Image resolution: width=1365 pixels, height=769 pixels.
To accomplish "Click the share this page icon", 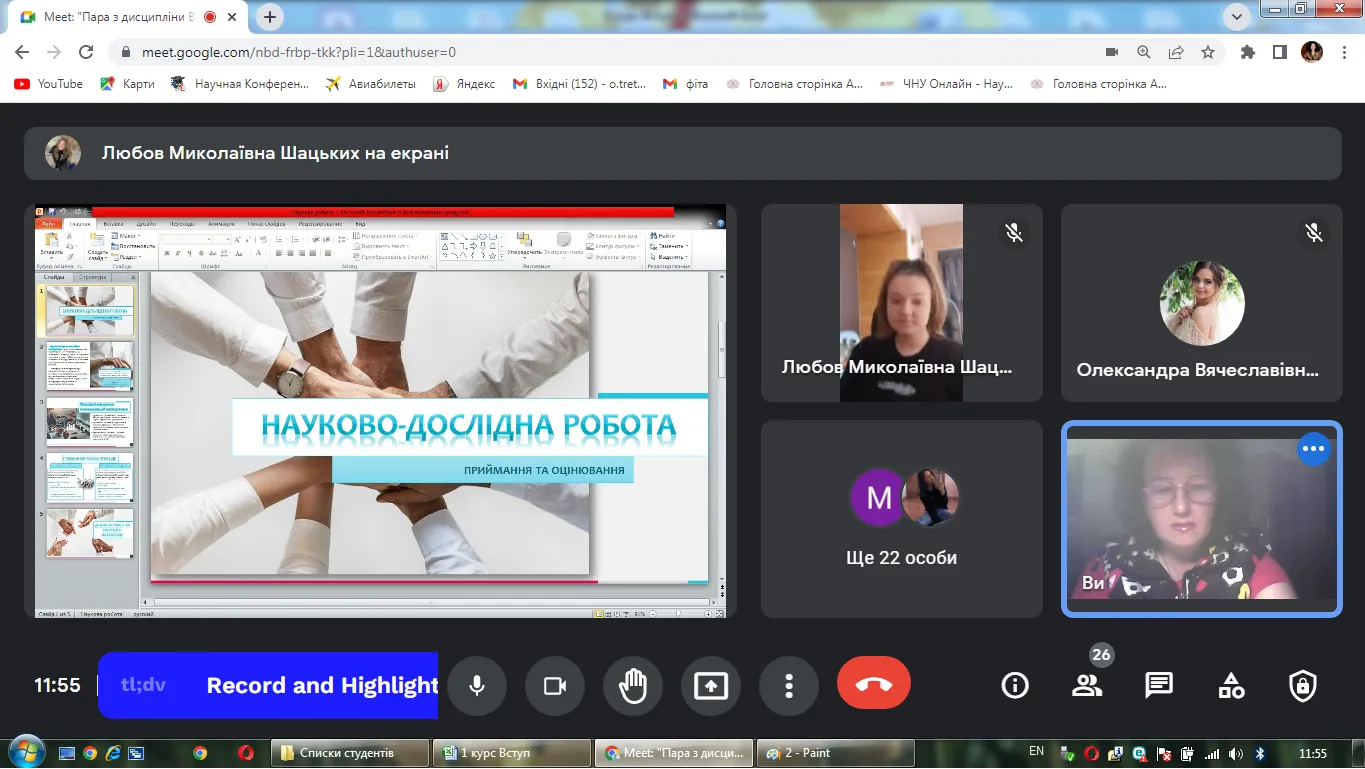I will pyautogui.click(x=1176, y=52).
